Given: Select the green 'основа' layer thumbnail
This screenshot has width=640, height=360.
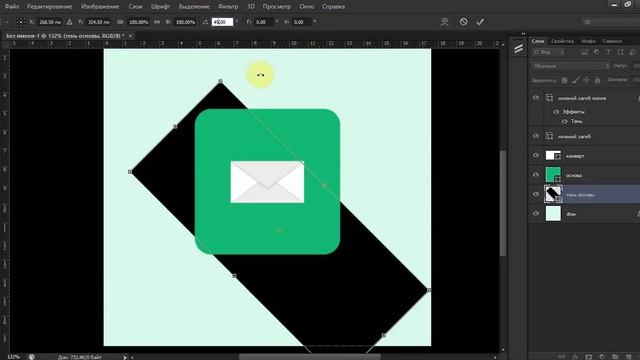Looking at the screenshot, I should (553, 175).
